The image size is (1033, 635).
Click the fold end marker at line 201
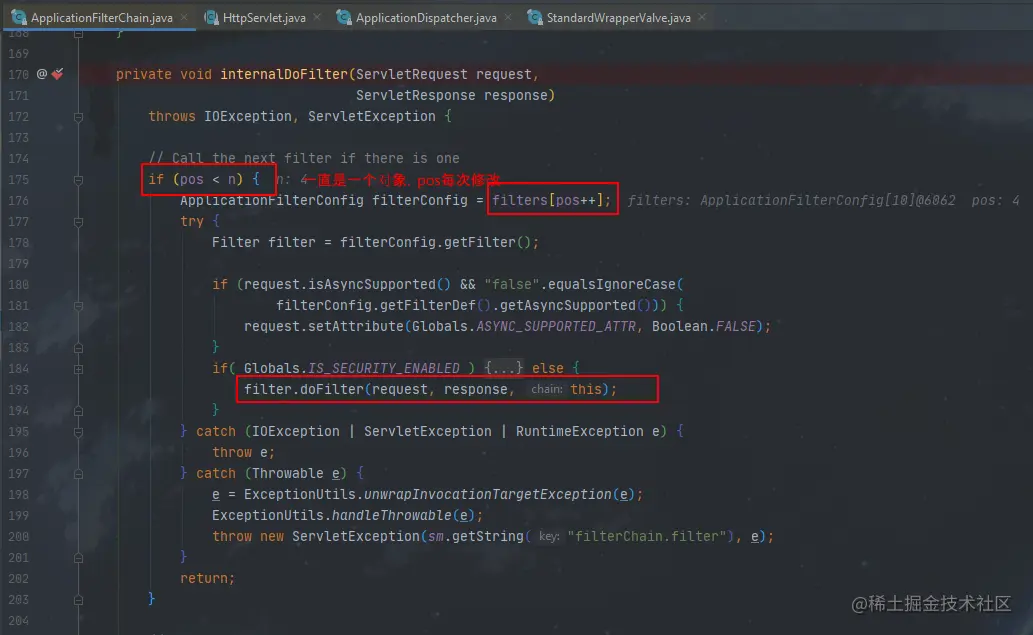[78, 557]
